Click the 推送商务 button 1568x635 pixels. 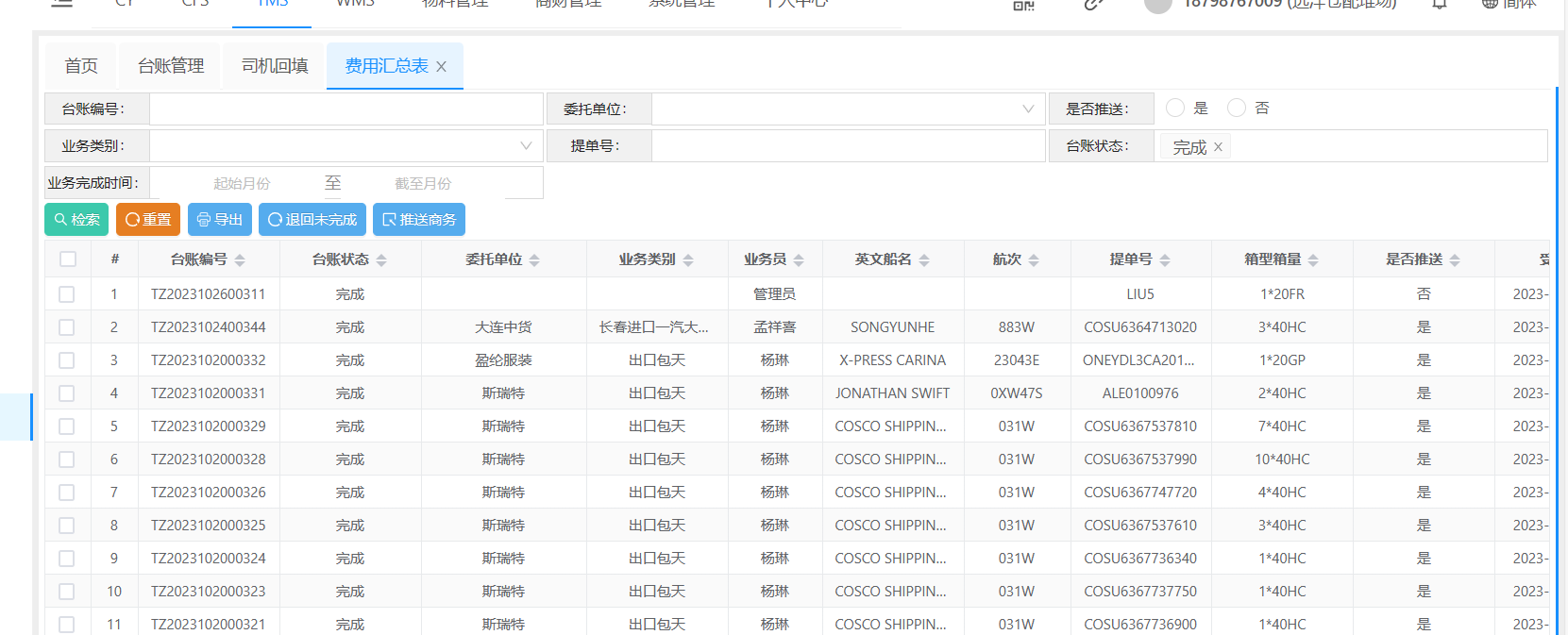pos(418,220)
